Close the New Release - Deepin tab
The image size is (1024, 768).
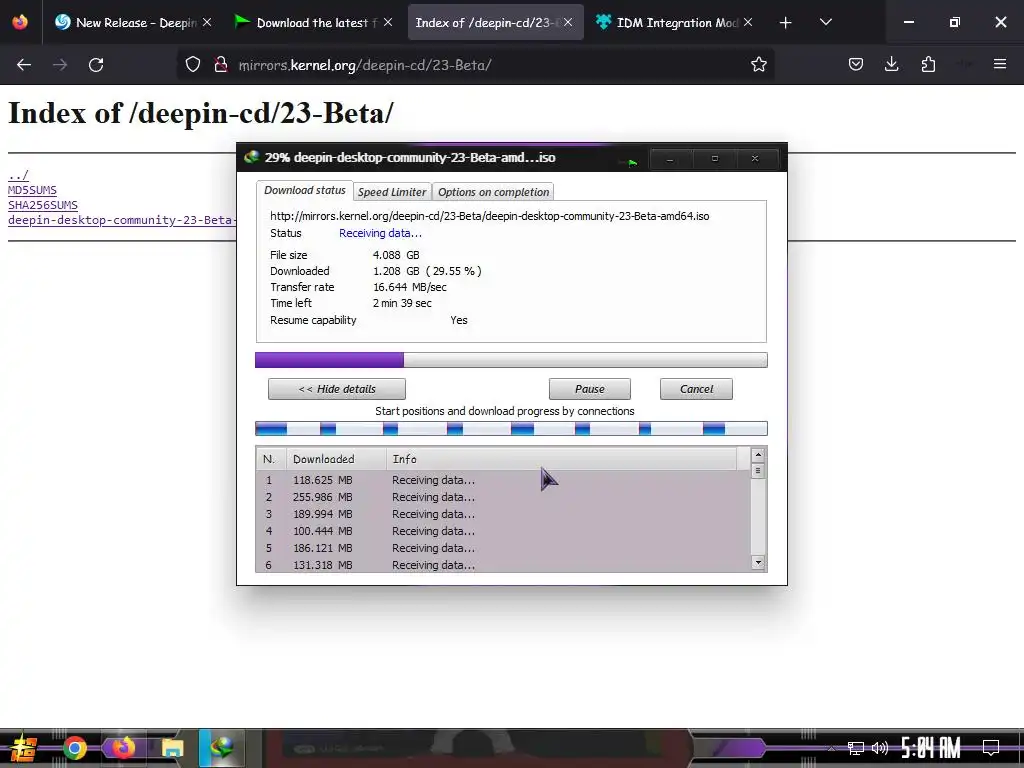[207, 22]
